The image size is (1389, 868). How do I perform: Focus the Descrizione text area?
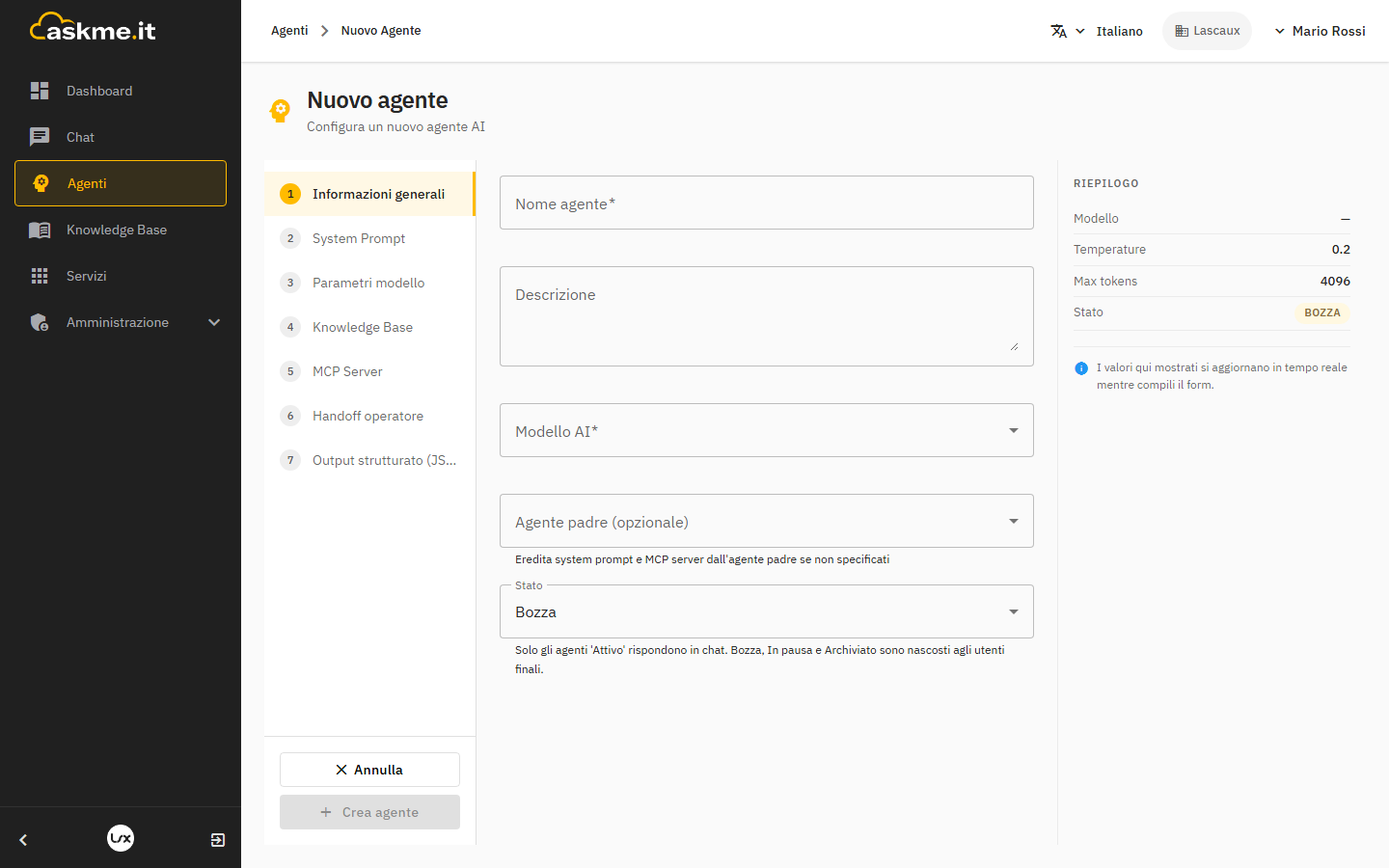pos(766,316)
